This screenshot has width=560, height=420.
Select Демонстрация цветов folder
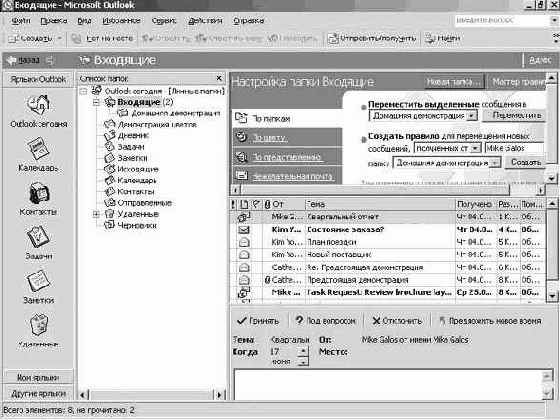click(x=150, y=124)
